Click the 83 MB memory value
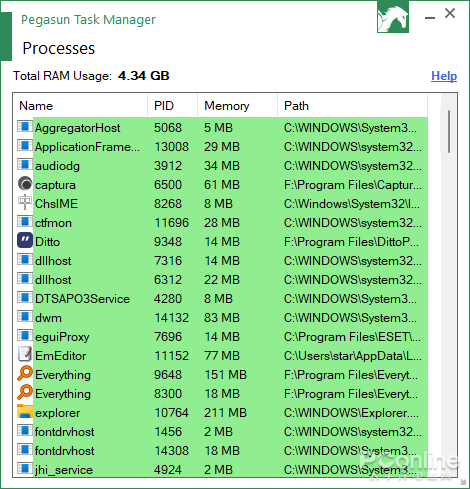Viewport: 470px width, 489px height. click(222, 318)
